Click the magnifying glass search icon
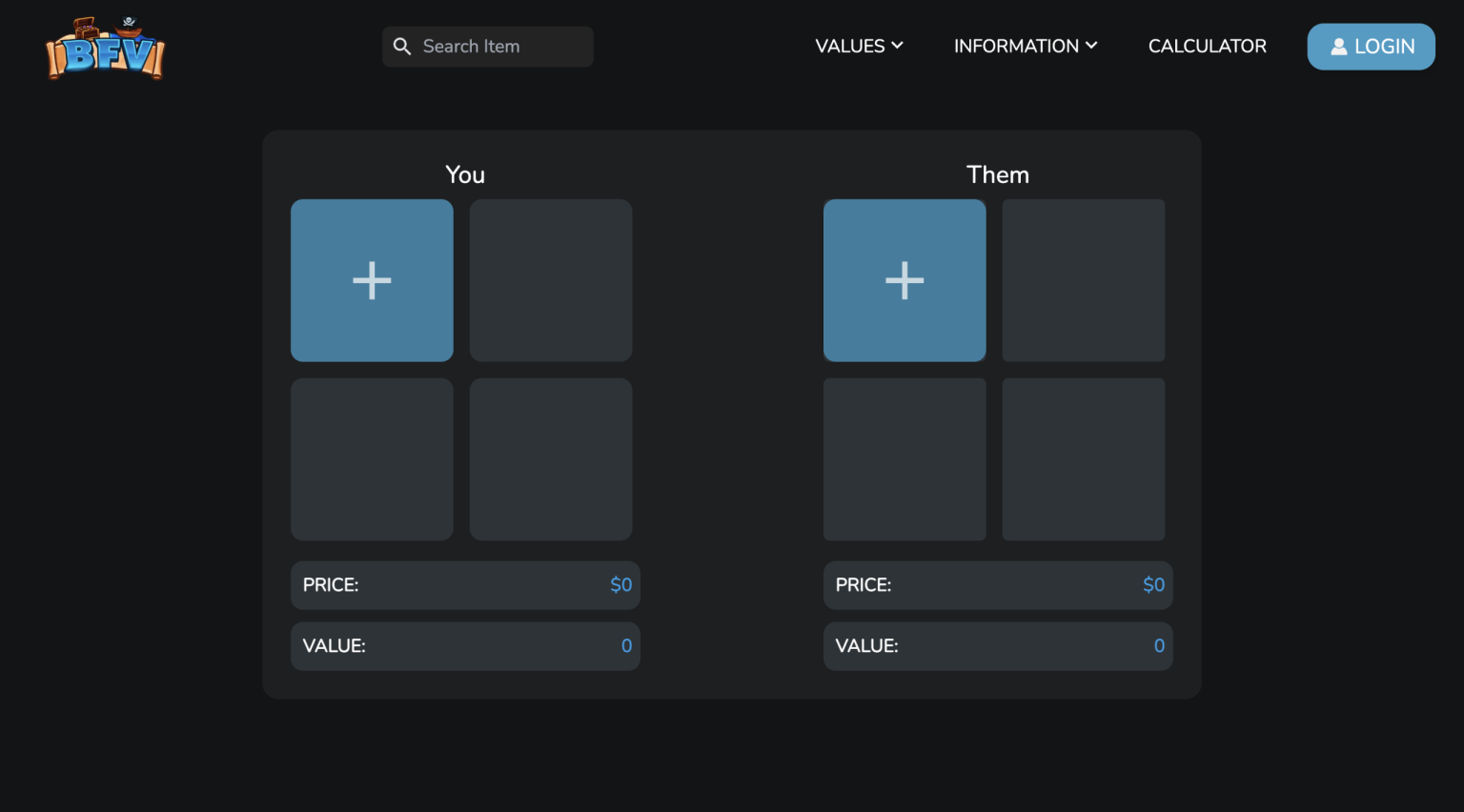 [x=401, y=46]
